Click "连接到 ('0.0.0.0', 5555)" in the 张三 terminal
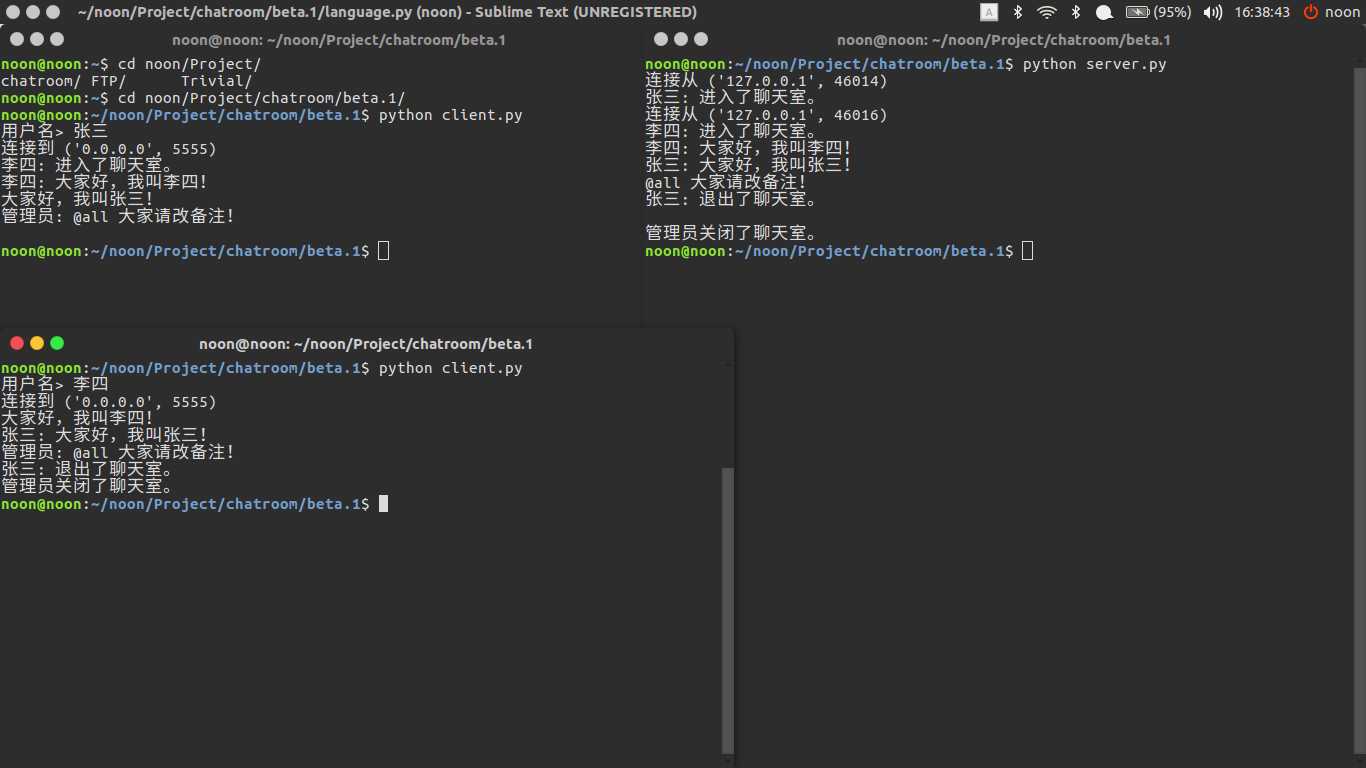This screenshot has height=768, width=1366. (109, 149)
